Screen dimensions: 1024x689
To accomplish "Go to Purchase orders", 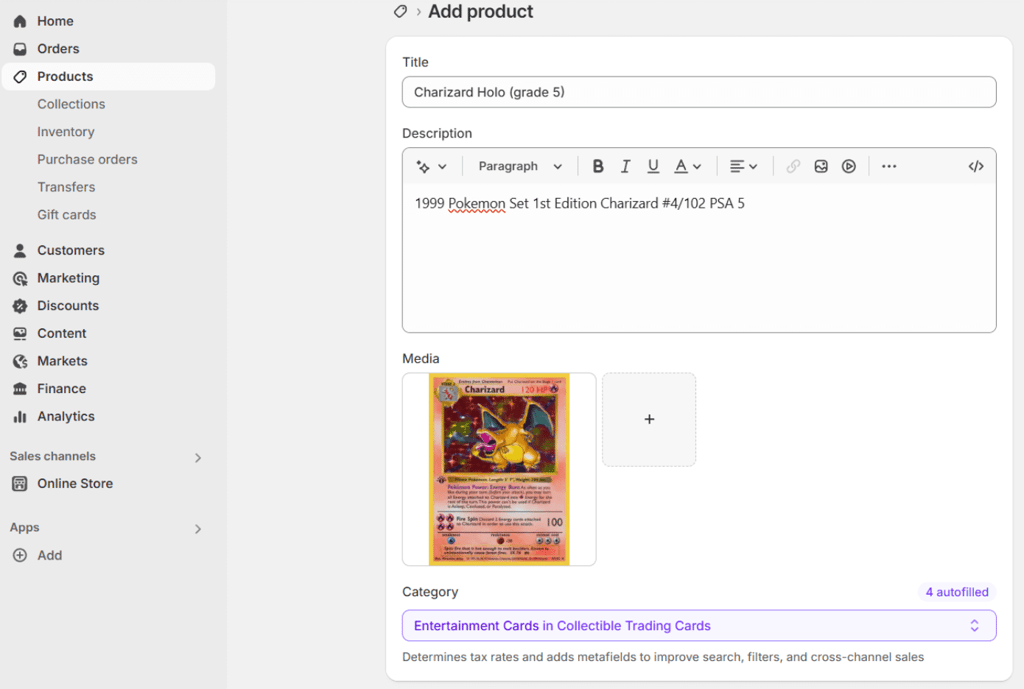I will pyautogui.click(x=88, y=159).
